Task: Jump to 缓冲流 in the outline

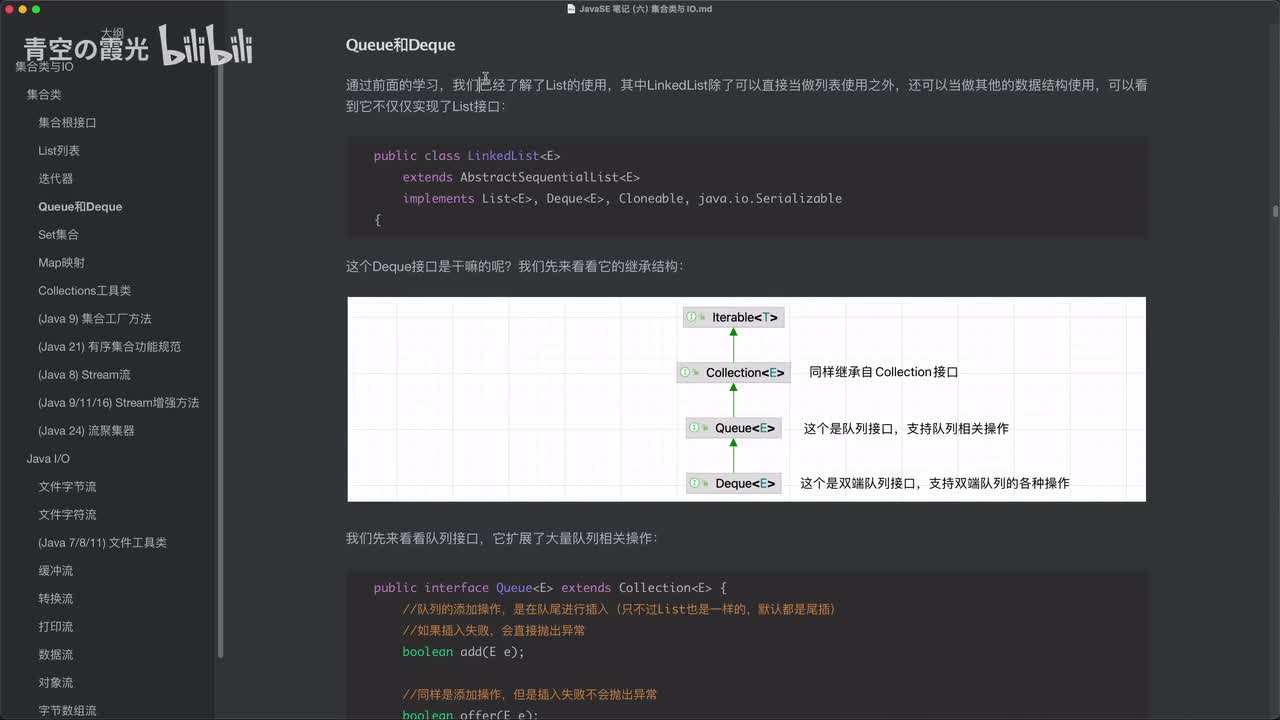Action: tap(56, 570)
